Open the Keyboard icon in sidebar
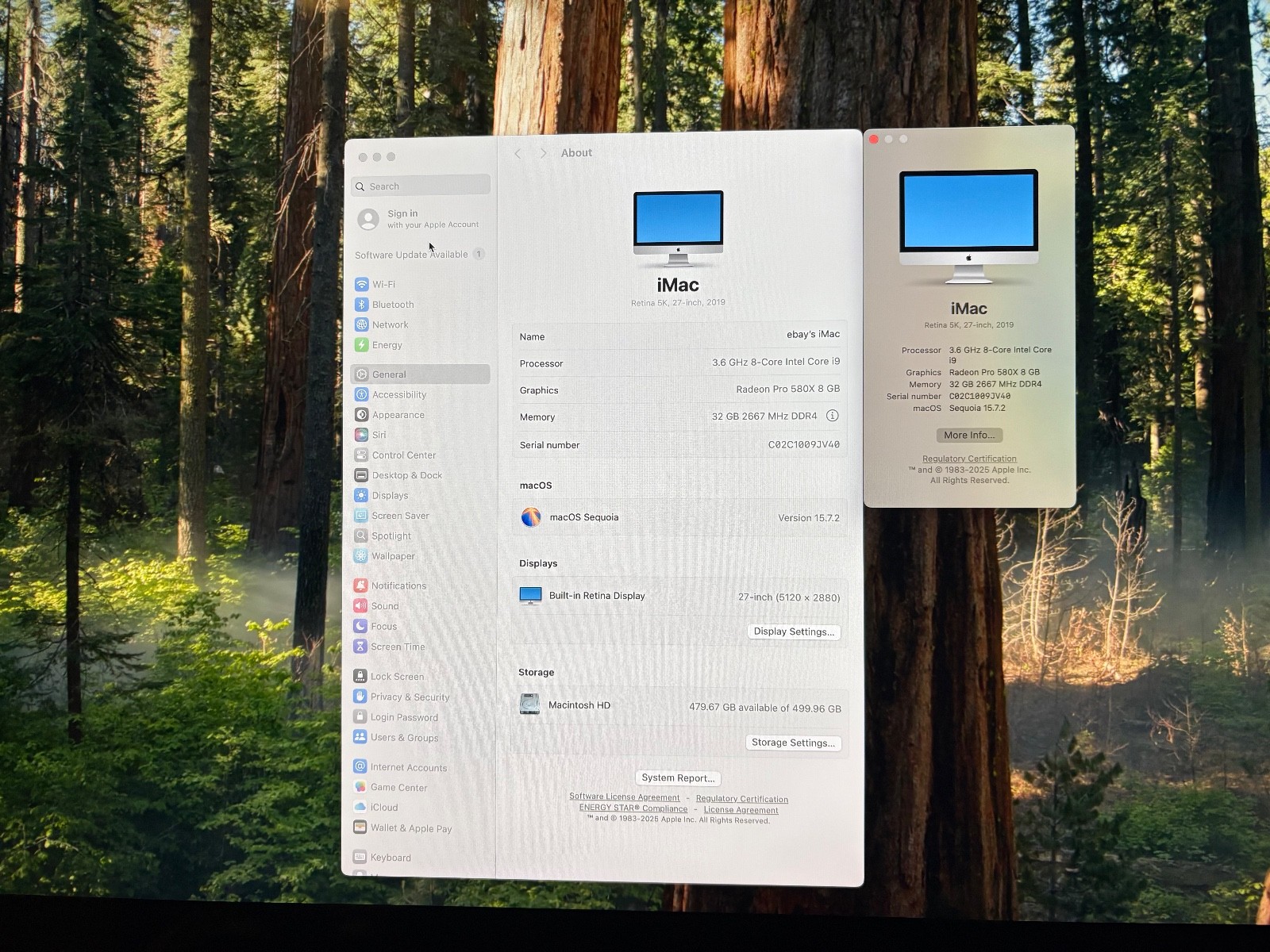 [360, 857]
